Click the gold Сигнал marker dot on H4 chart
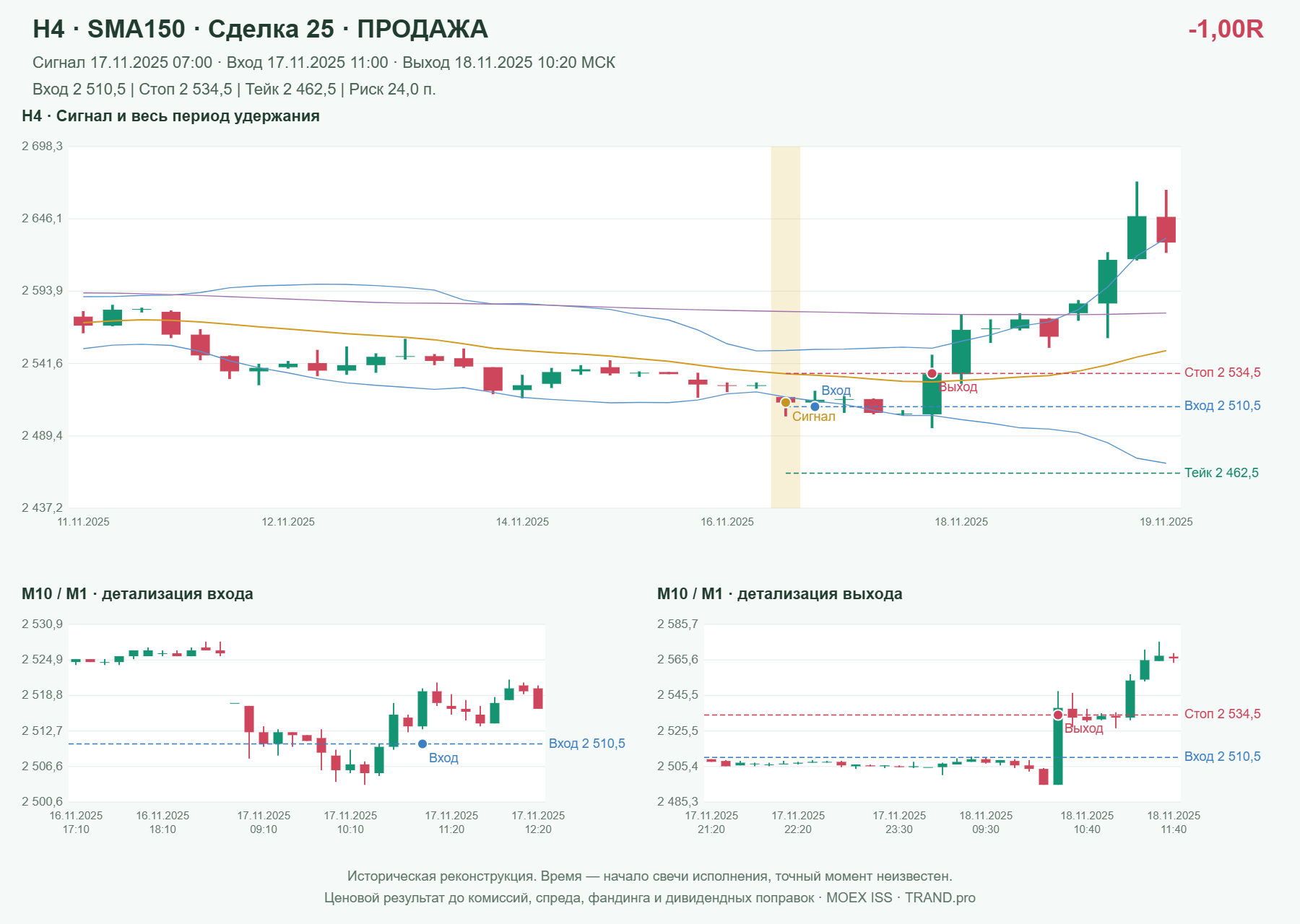The width and height of the screenshot is (1300, 924). 786,403
